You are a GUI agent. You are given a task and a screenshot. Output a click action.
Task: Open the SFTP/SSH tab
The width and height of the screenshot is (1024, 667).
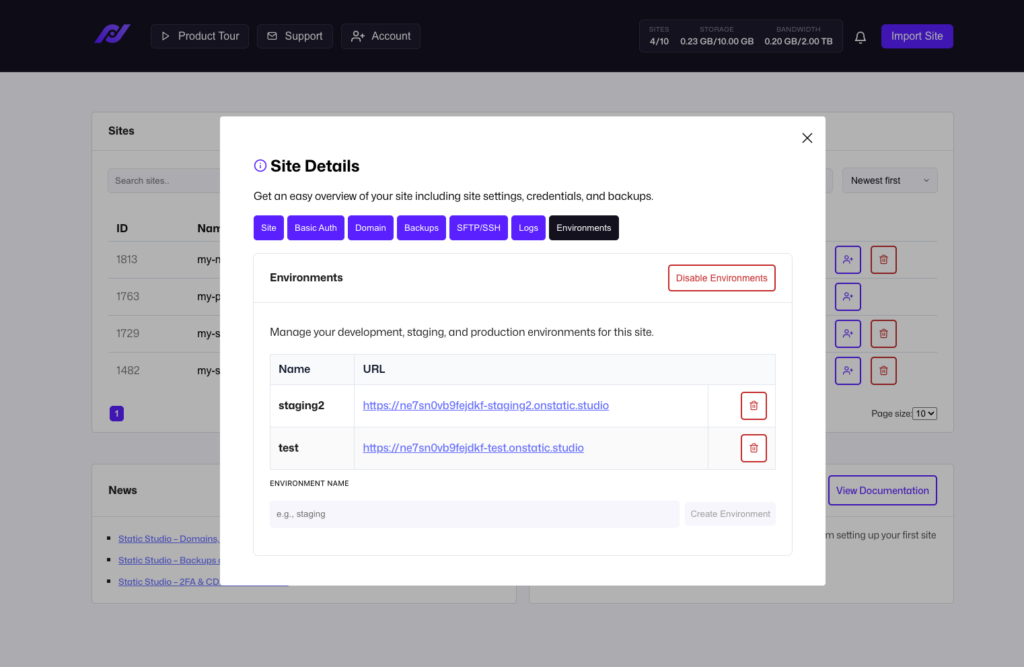478,227
